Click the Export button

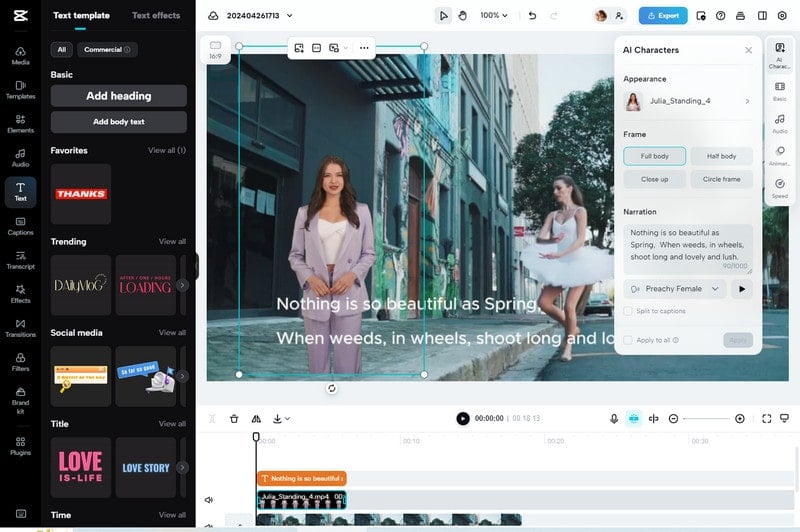[663, 16]
